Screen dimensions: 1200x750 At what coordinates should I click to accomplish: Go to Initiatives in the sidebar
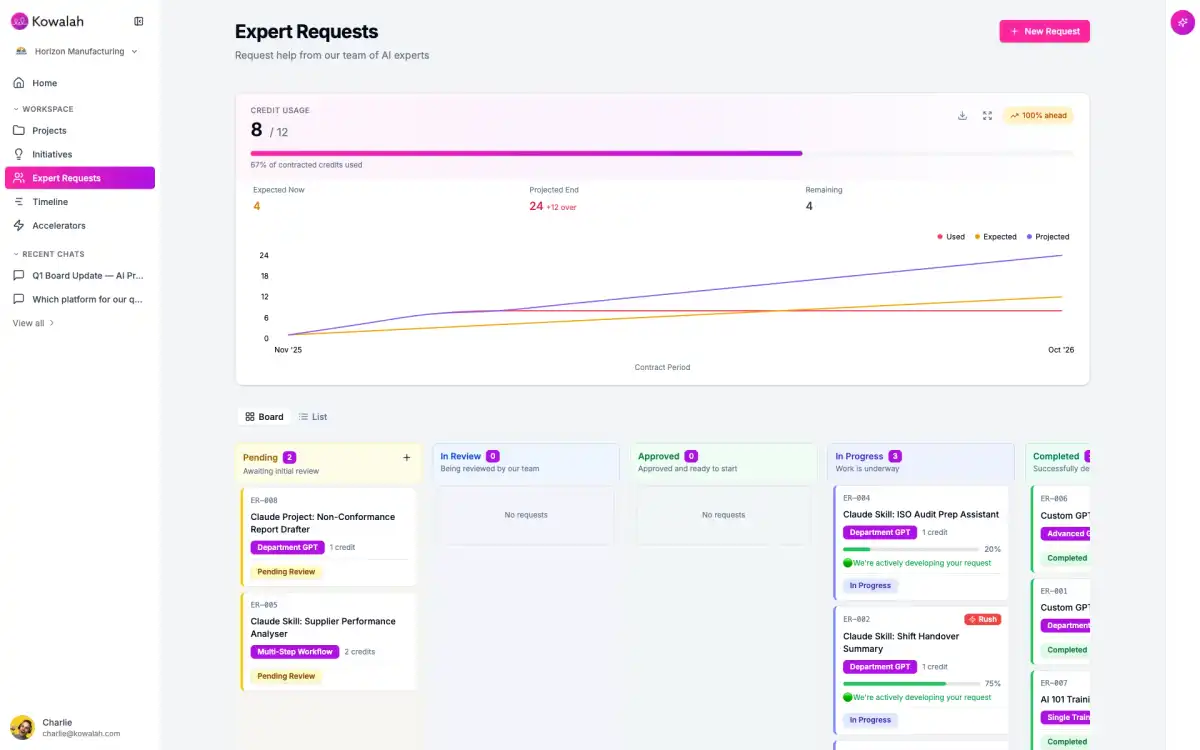tap(52, 154)
